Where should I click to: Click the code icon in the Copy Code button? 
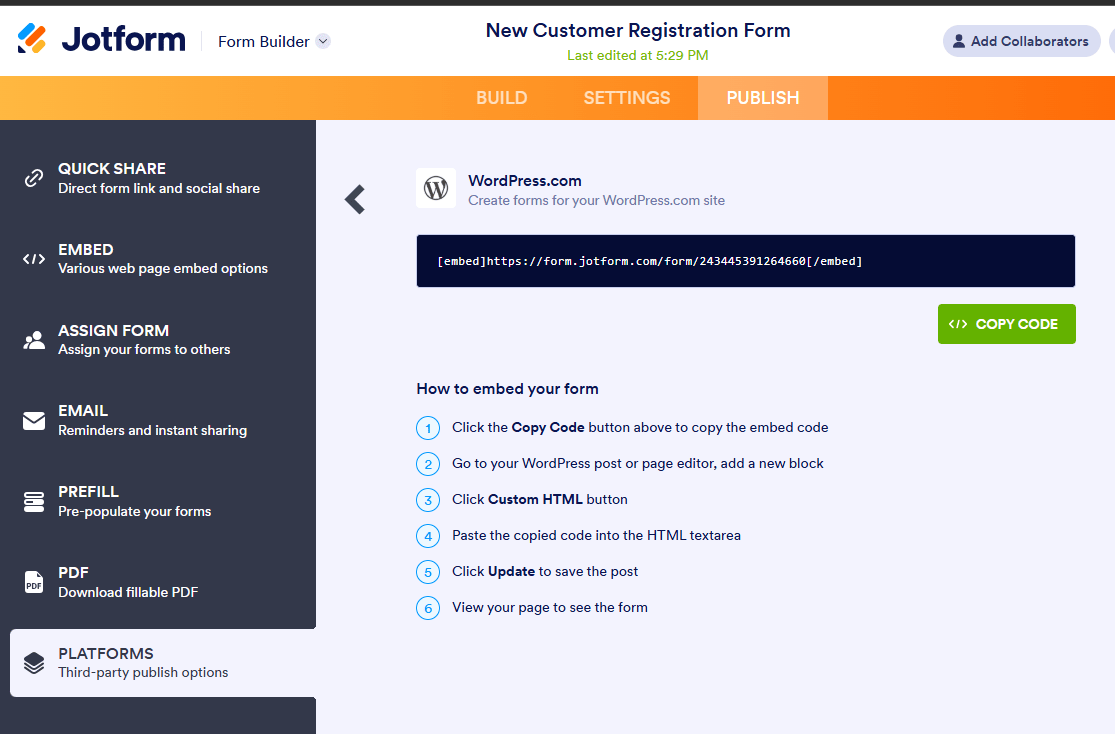pyautogui.click(x=958, y=324)
